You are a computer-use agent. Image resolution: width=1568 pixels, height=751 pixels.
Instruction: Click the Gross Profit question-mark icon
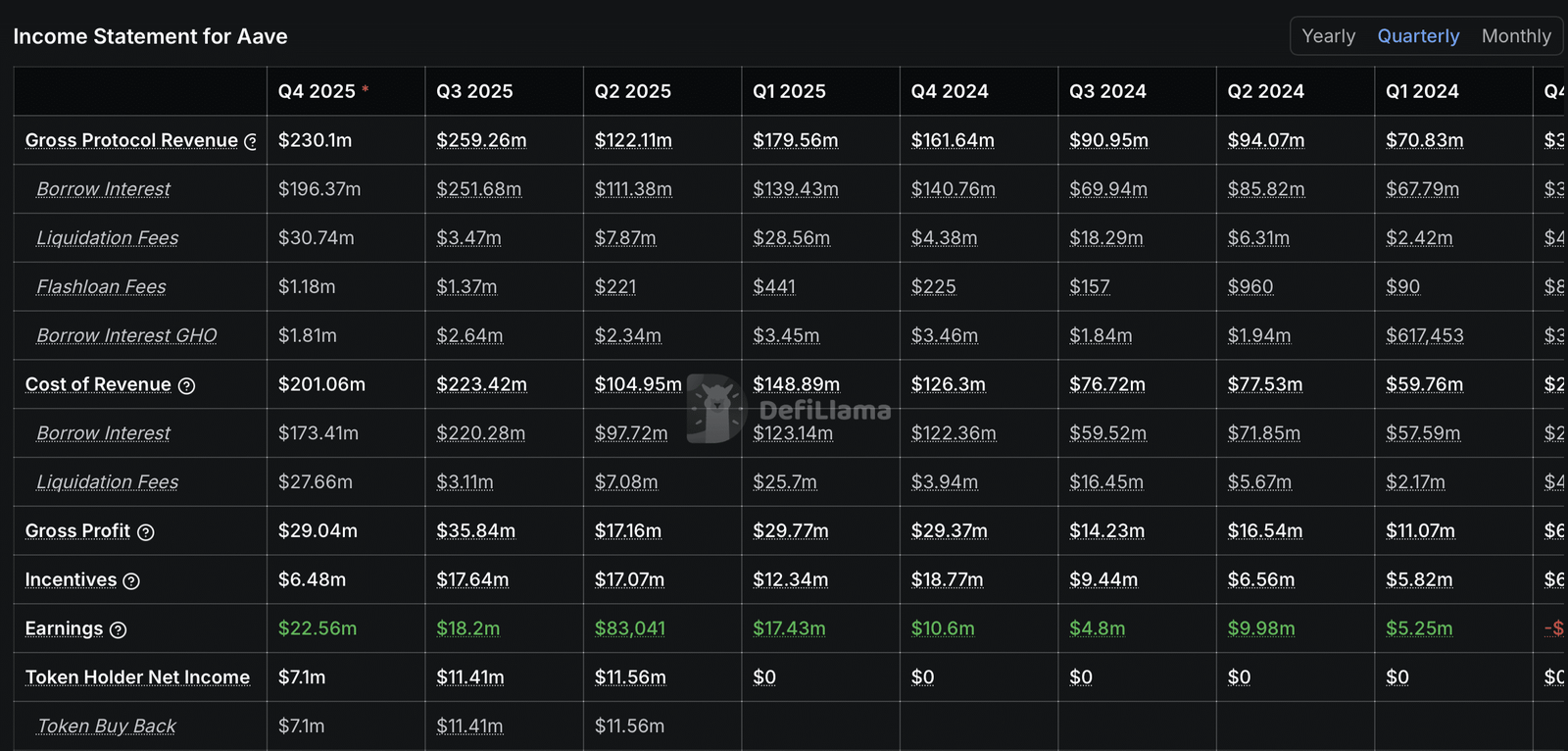145,532
